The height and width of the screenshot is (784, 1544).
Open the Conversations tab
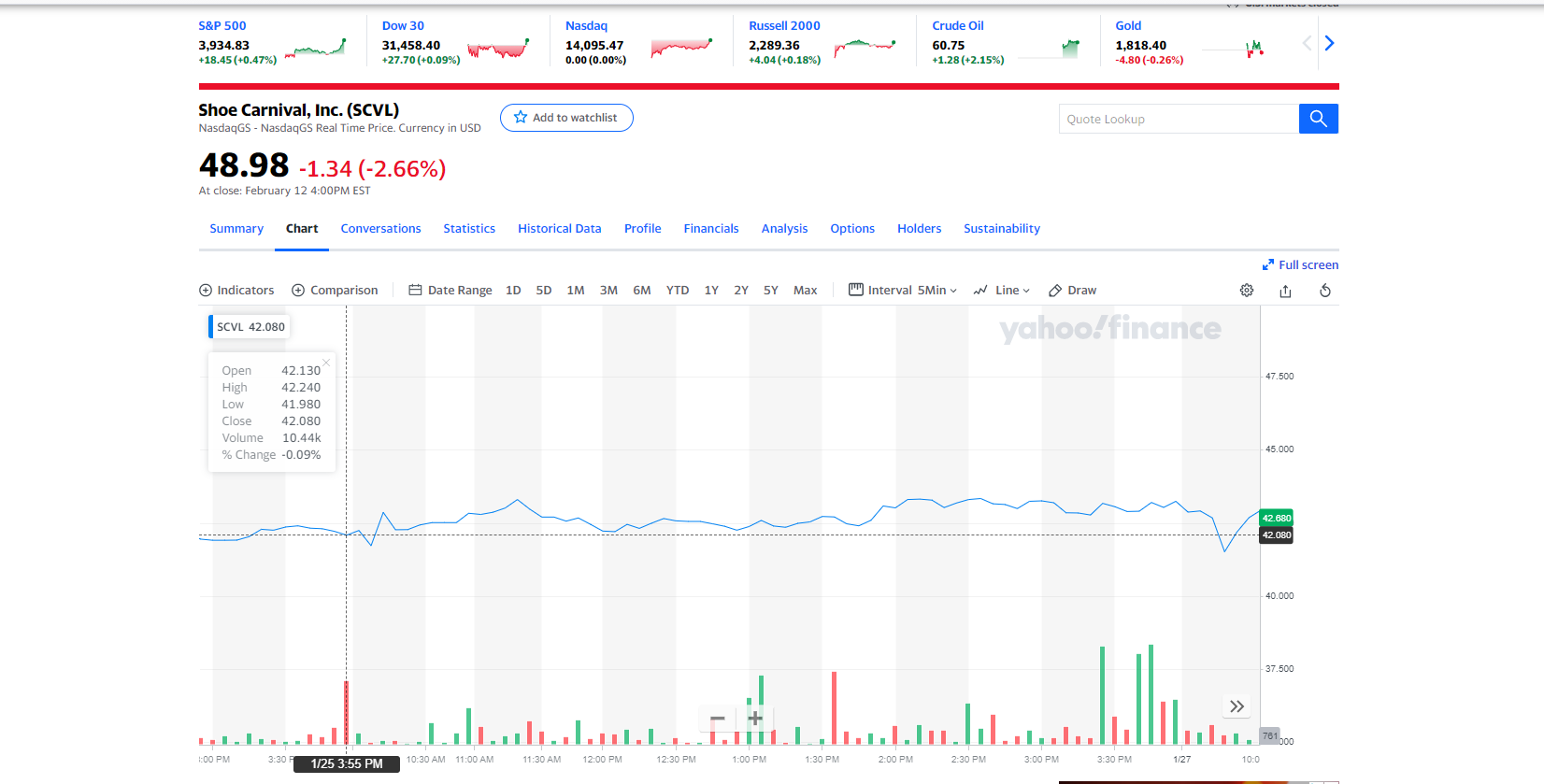tap(380, 229)
